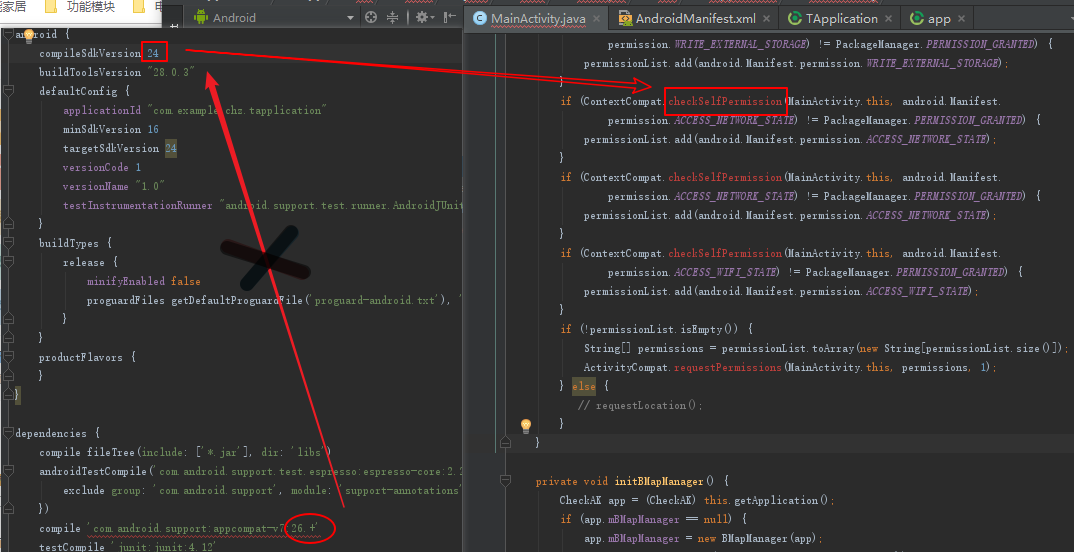Click the permissionList.isEmpty() condition
Image resolution: width=1074 pixels, height=552 pixels.
point(662,329)
